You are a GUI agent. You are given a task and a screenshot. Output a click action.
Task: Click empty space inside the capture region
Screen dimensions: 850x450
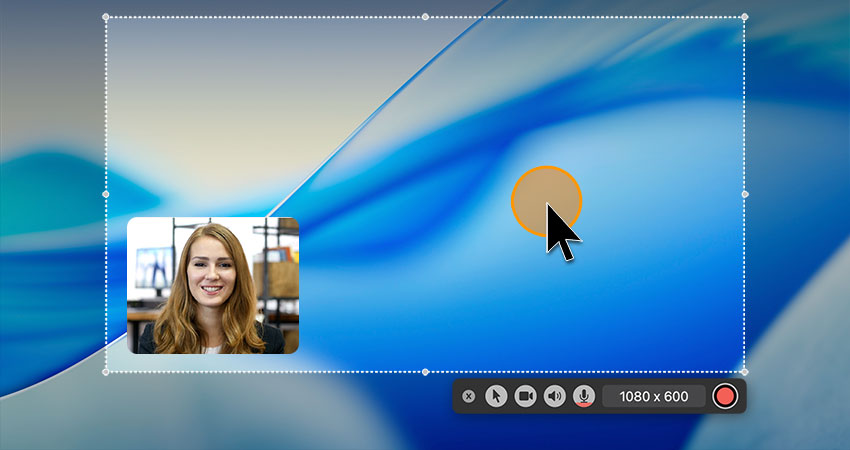[x=400, y=280]
